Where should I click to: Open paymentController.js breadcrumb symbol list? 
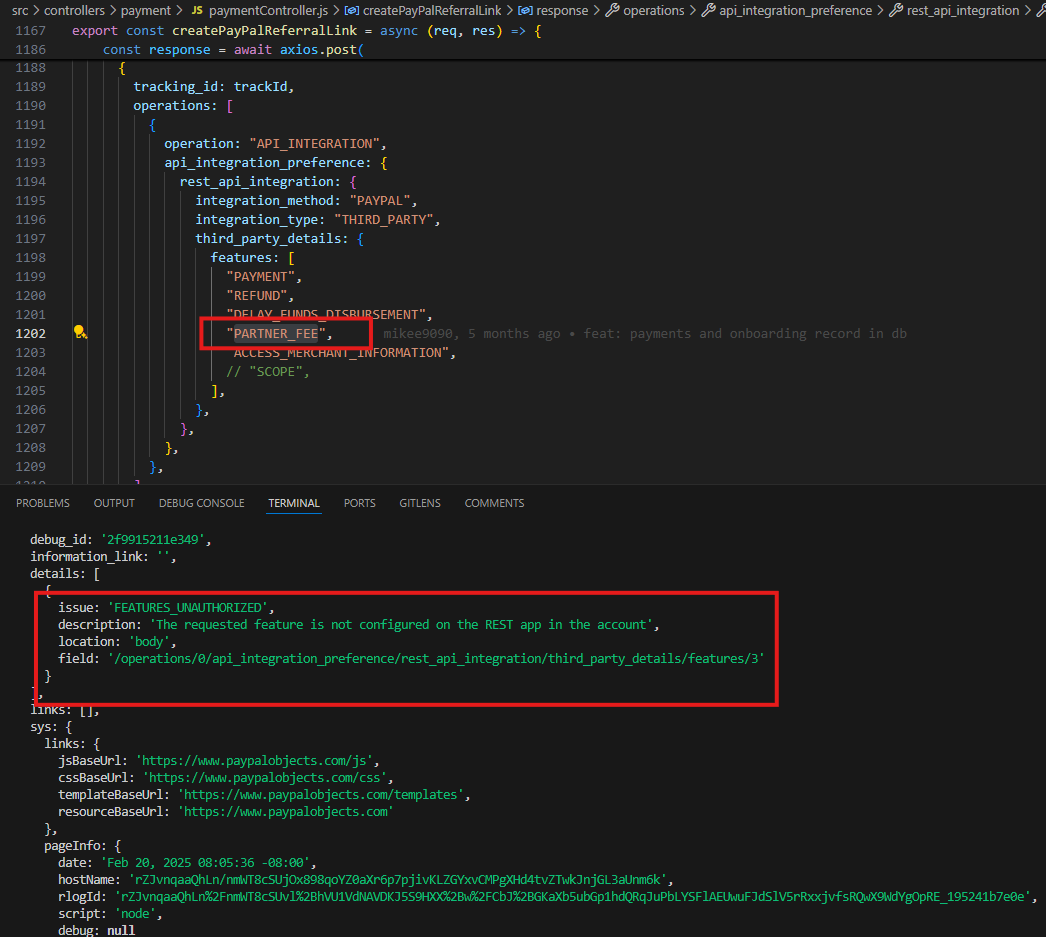[268, 10]
